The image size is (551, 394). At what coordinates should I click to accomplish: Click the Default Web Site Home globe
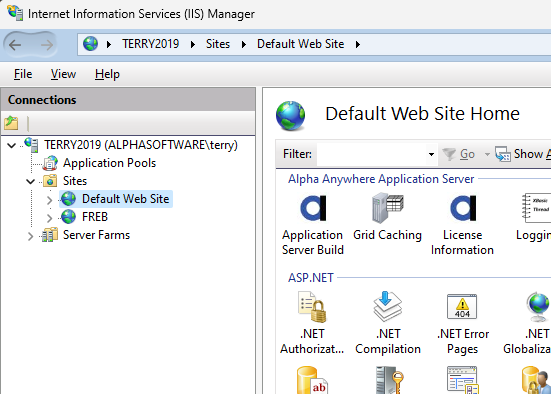point(291,116)
